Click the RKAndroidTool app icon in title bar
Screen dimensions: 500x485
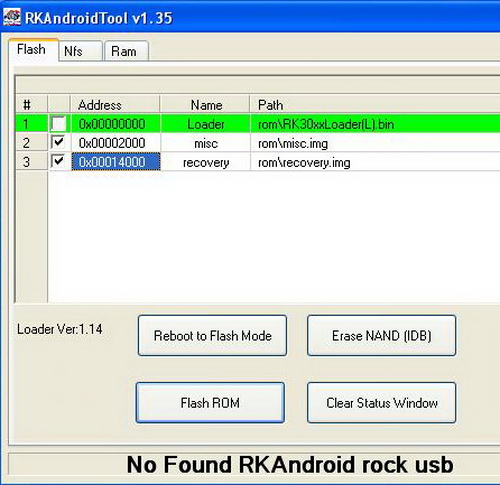12,17
